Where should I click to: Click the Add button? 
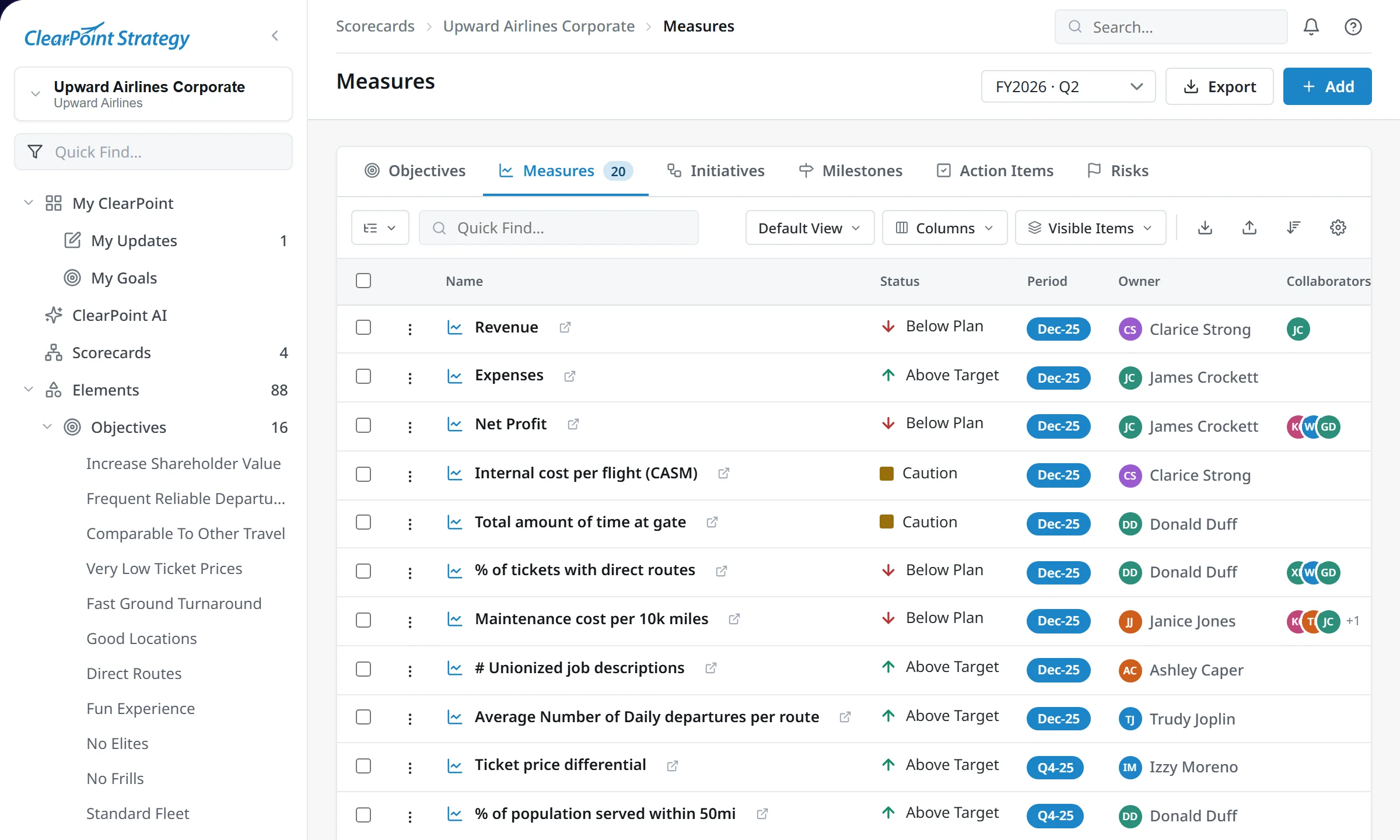(x=1327, y=87)
